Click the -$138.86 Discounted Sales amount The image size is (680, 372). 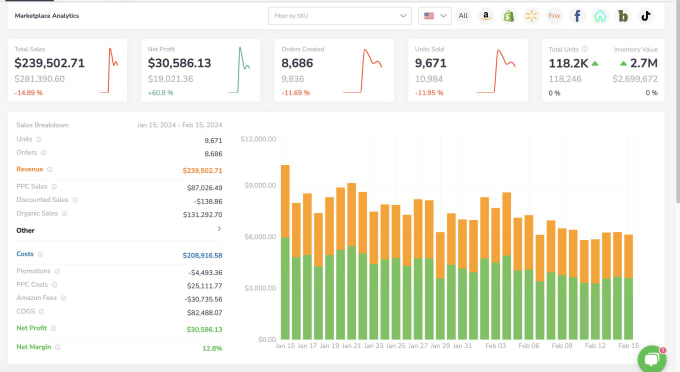point(208,201)
